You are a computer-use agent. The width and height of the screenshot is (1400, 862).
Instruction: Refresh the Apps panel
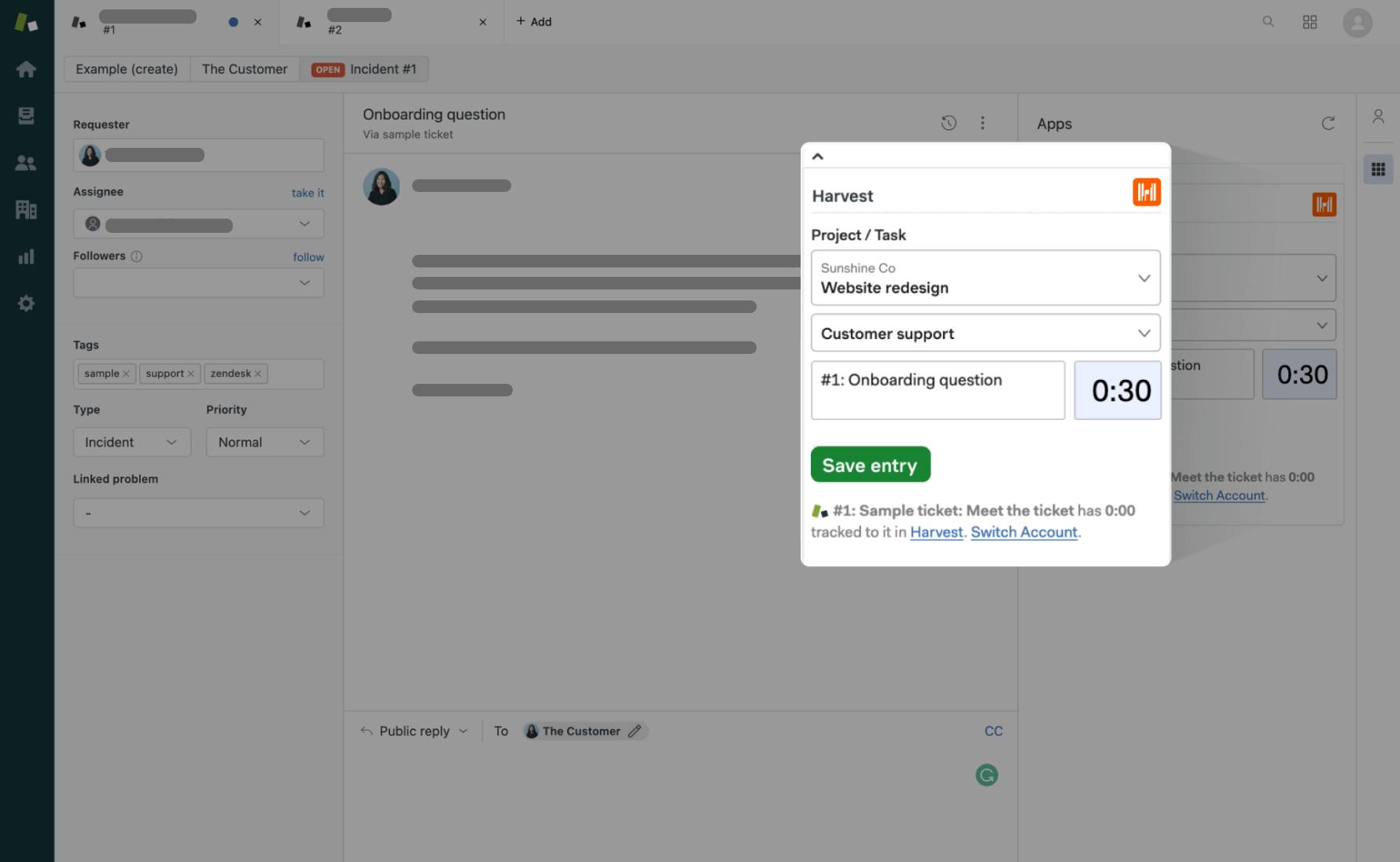[x=1328, y=123]
